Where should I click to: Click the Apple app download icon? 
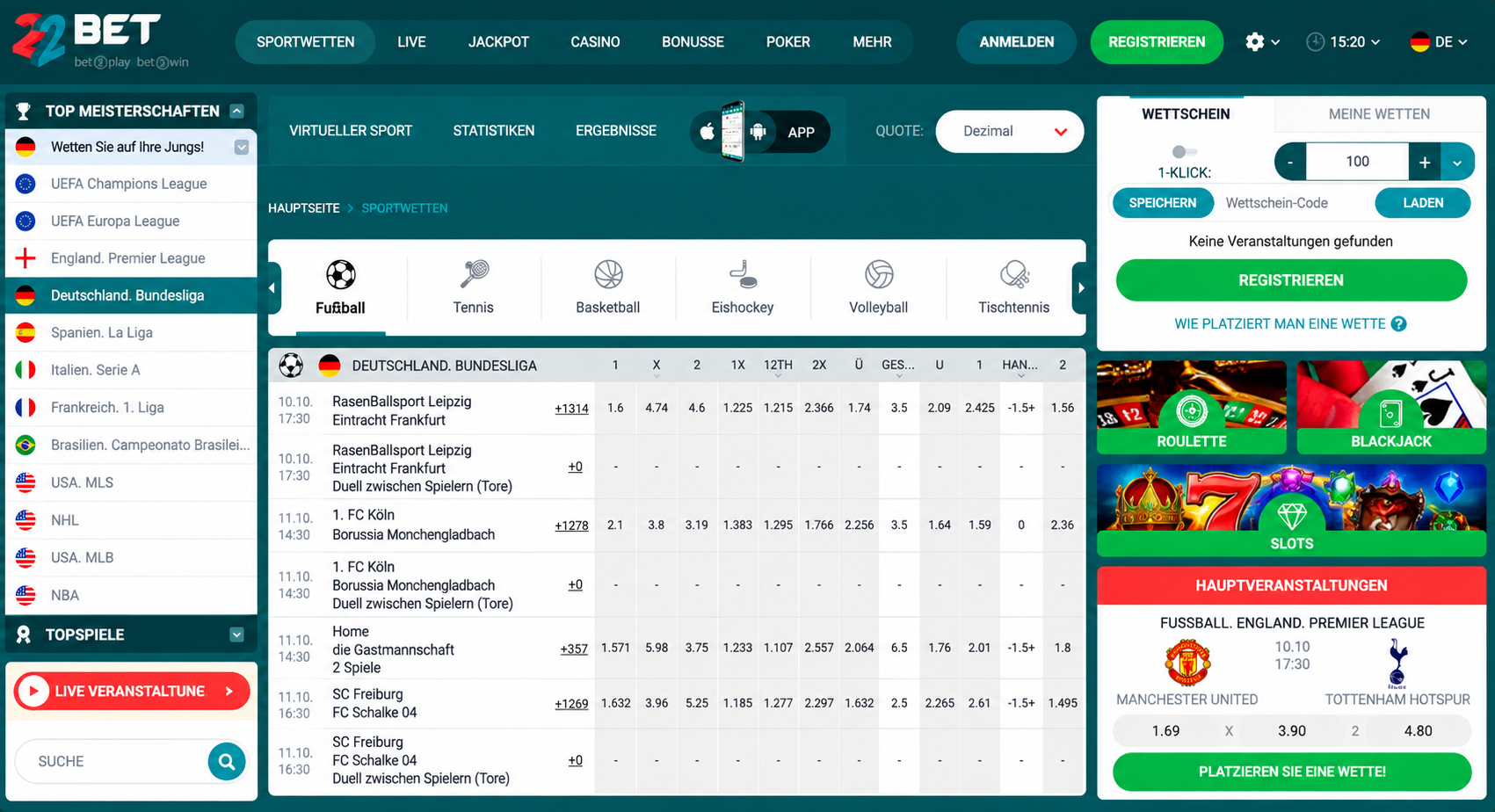pyautogui.click(x=707, y=132)
